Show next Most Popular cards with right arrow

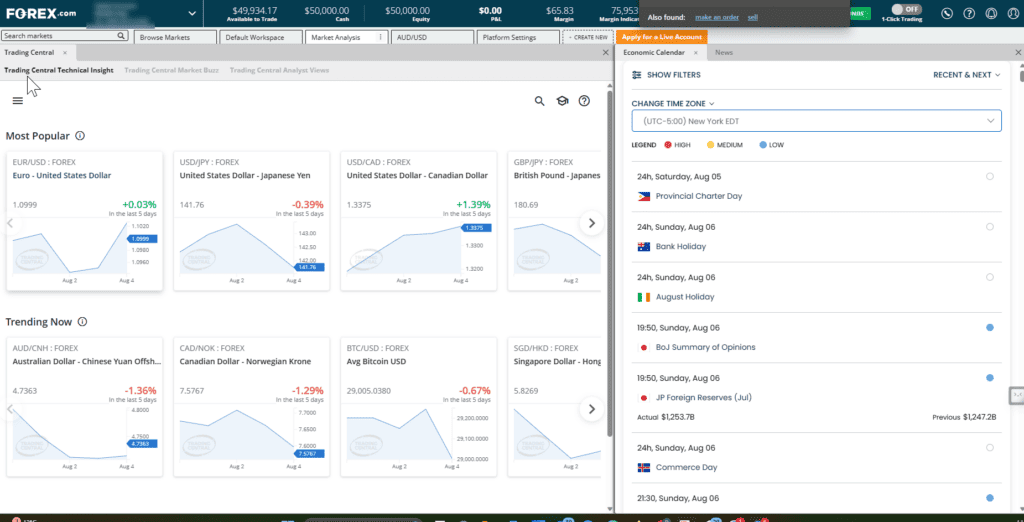592,223
